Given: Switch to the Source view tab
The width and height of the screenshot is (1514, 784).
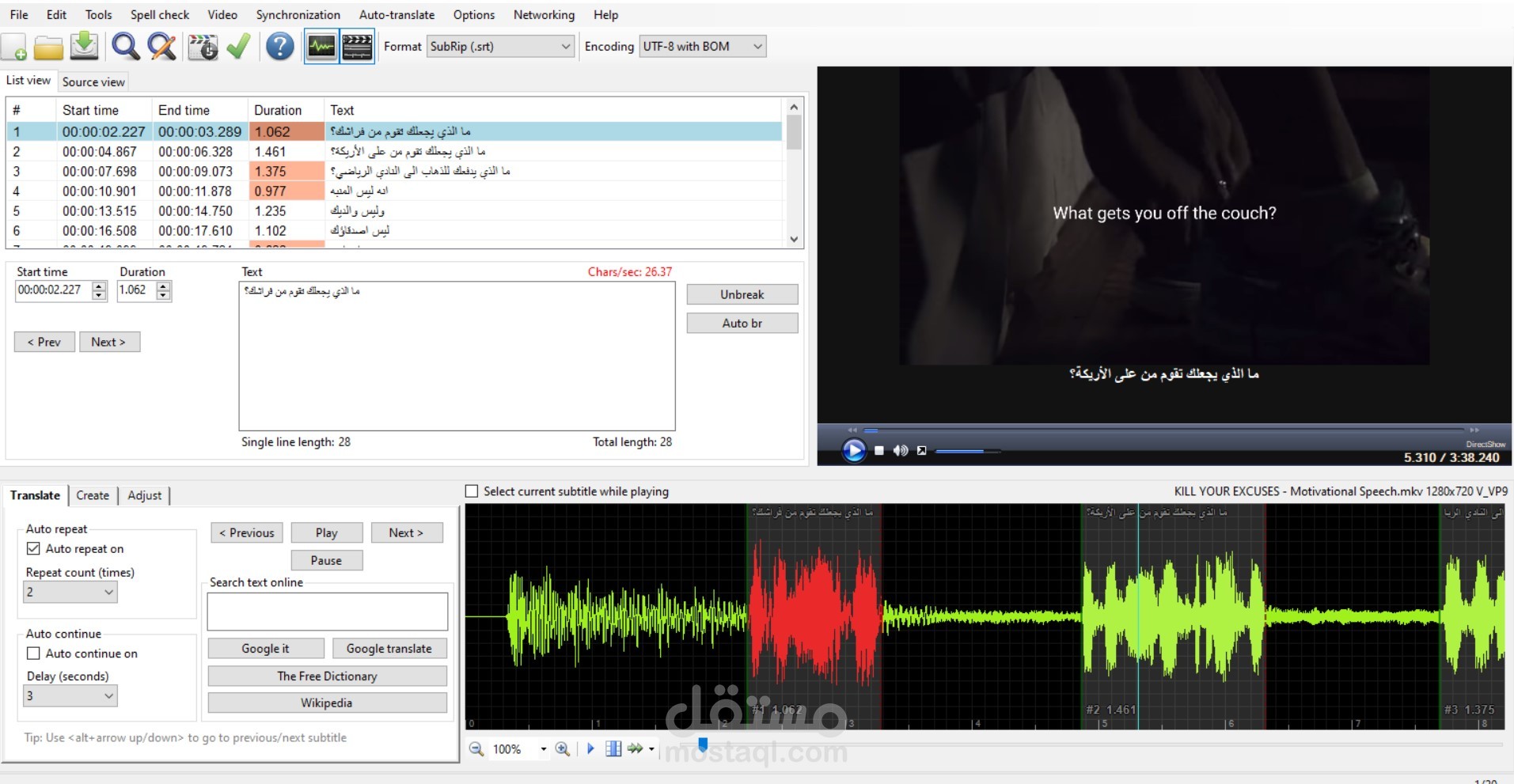Looking at the screenshot, I should (93, 81).
